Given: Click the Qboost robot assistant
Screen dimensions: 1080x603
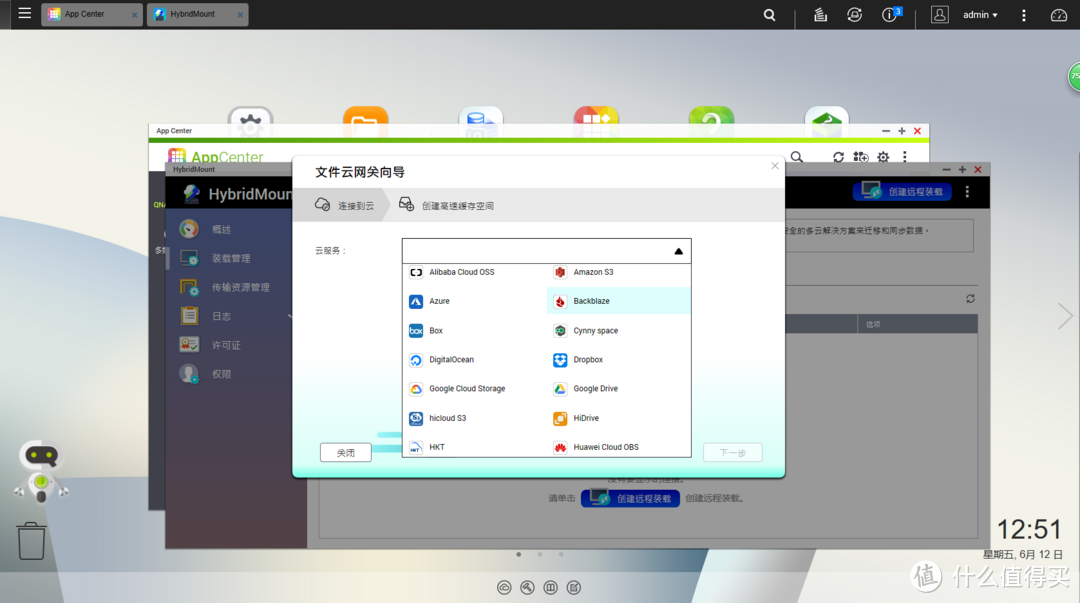Looking at the screenshot, I should 41,471.
